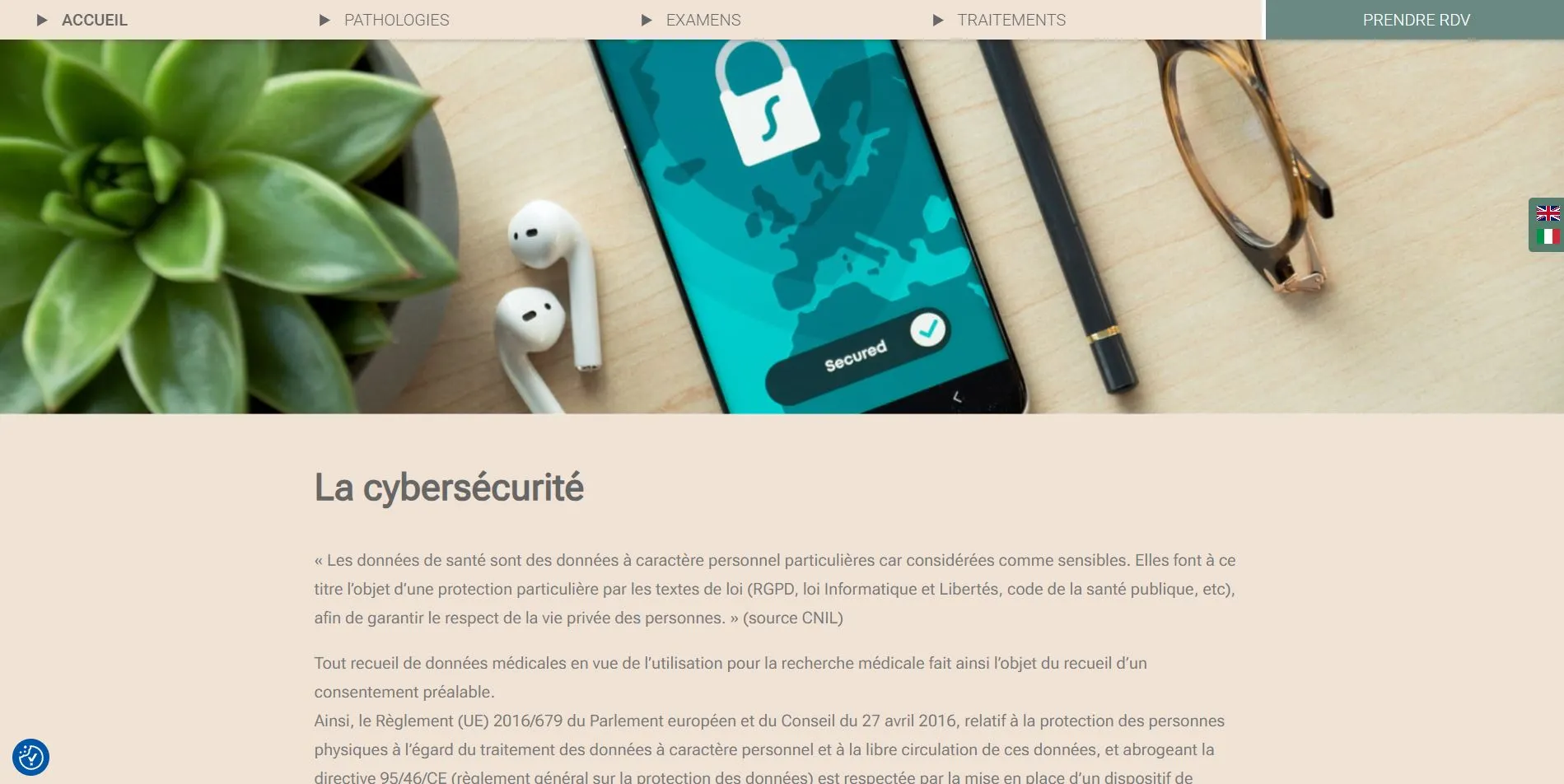Click the triangle arrow beside ACCUEIL
1564x784 pixels.
tap(42, 20)
